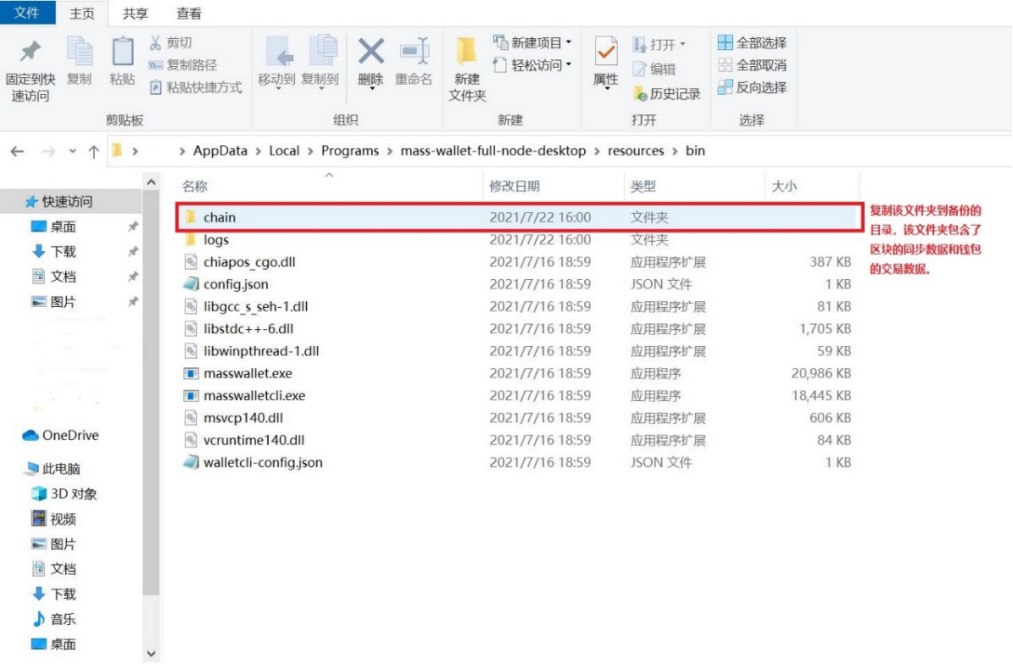The height and width of the screenshot is (664, 1013).
Task: Open the View ribbon tab
Action: tap(188, 13)
